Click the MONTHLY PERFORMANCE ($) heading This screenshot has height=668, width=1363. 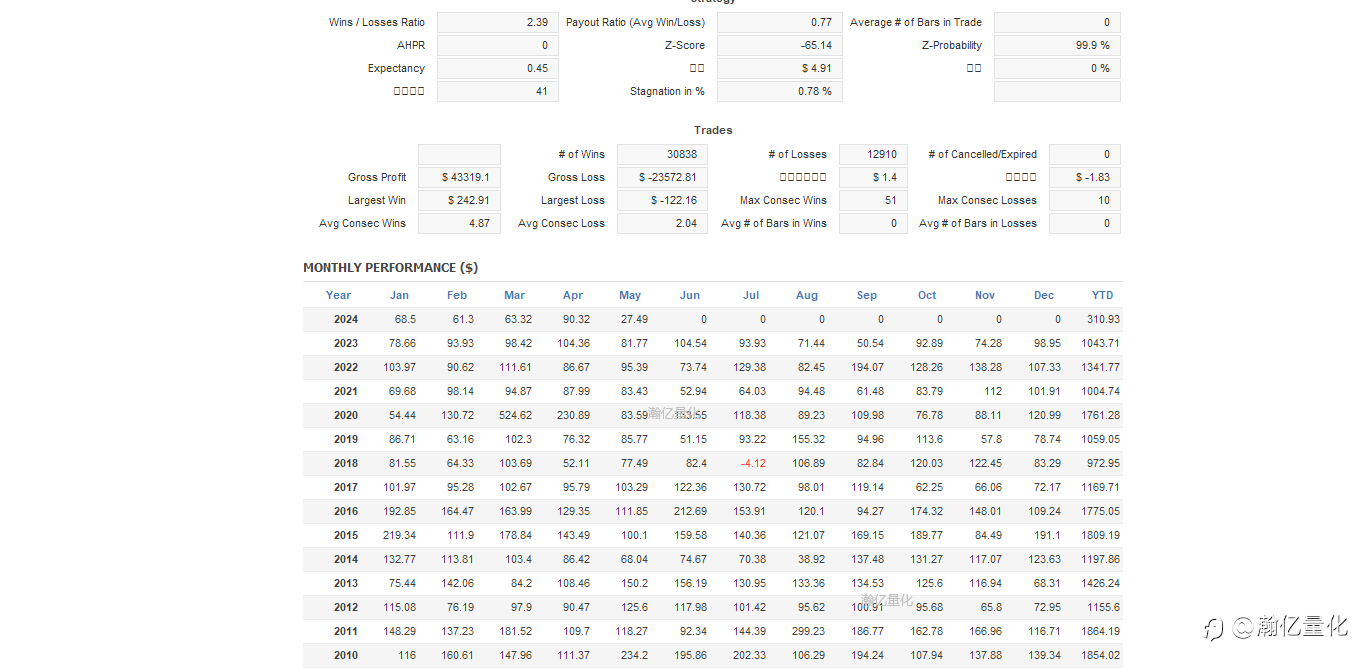[x=390, y=268]
